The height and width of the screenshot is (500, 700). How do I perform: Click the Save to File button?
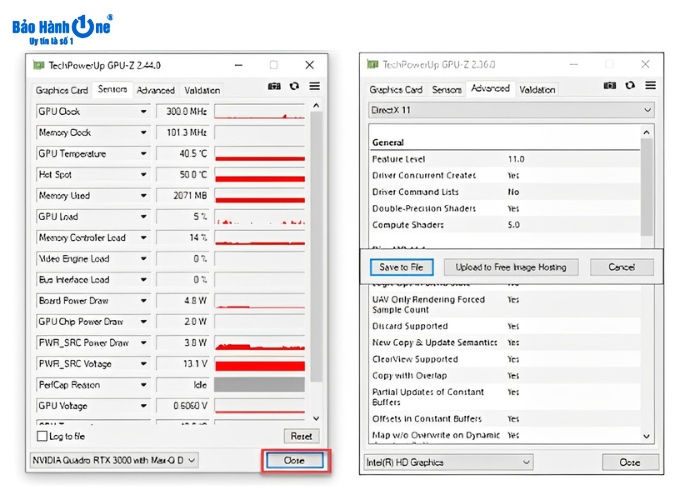click(x=401, y=267)
